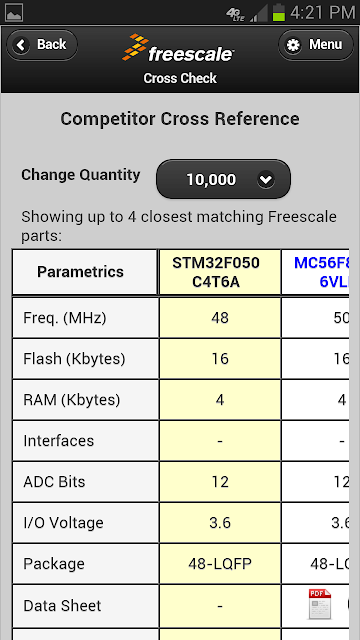Tap the Menu button
Image resolution: width=360 pixels, height=640 pixels.
point(316,44)
